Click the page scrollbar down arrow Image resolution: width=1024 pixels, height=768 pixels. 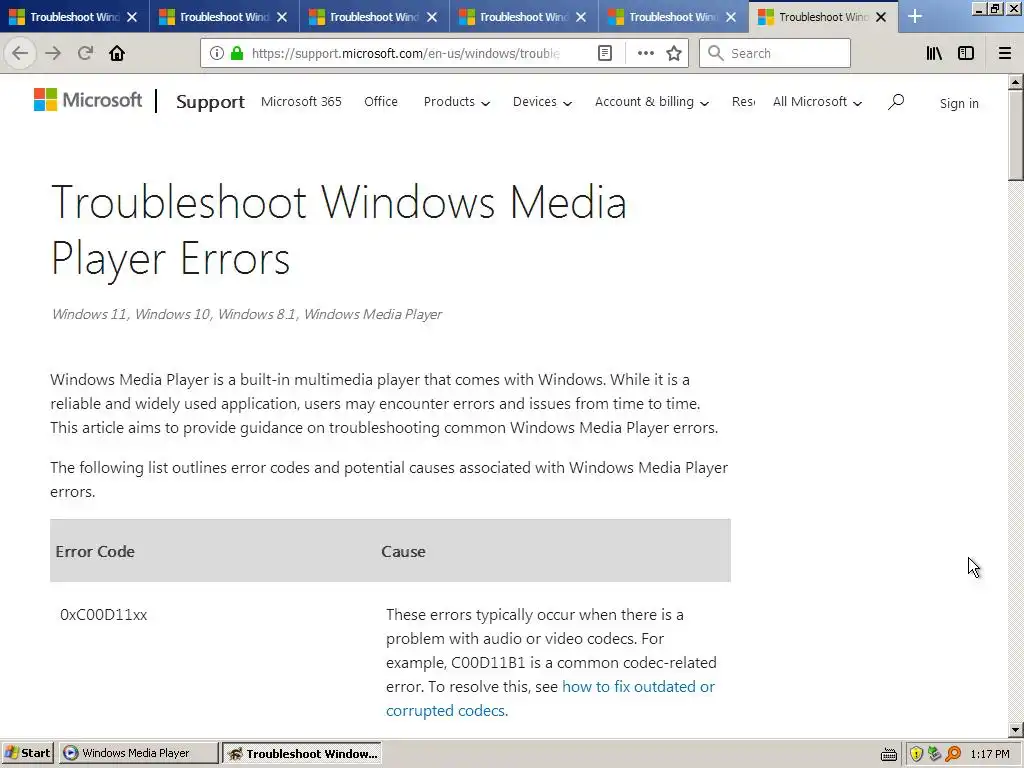coord(1016,729)
